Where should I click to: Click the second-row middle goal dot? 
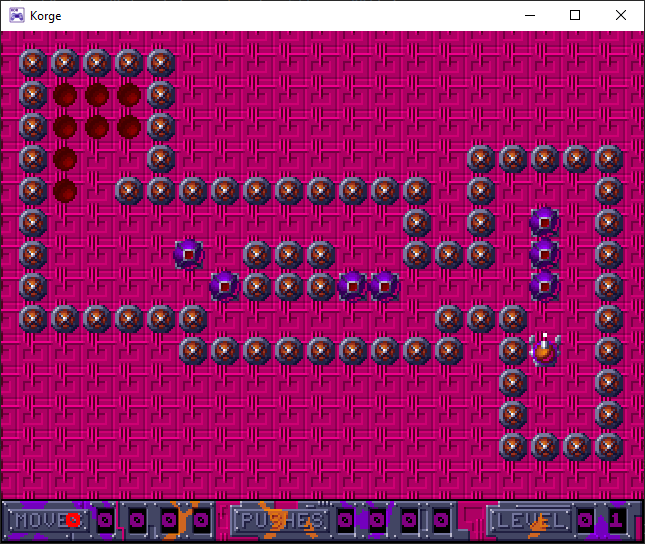coord(97,127)
